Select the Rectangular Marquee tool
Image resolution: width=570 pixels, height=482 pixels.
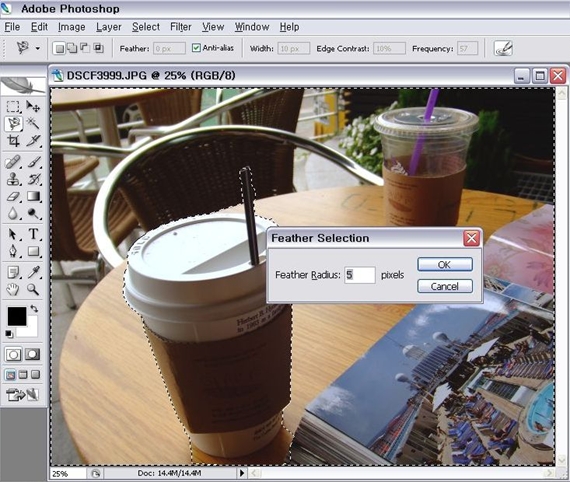pyautogui.click(x=13, y=107)
